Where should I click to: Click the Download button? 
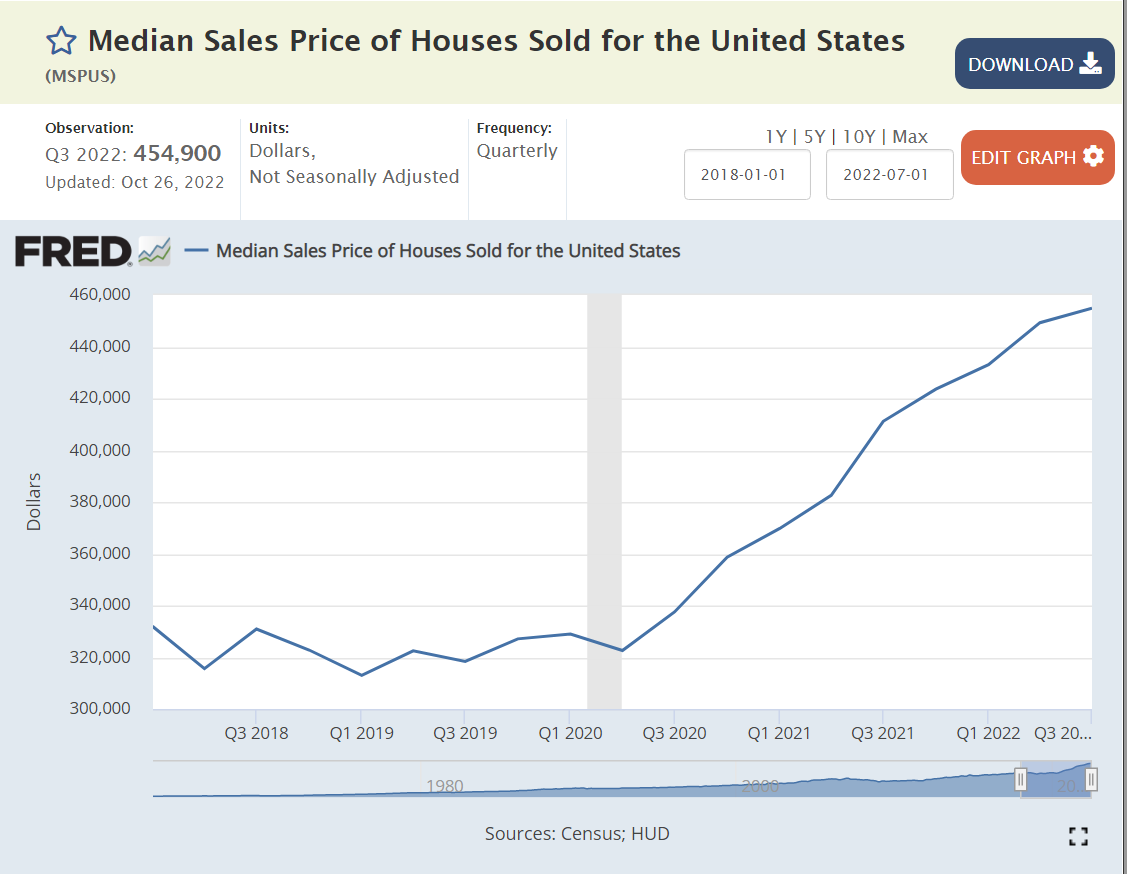[1034, 64]
